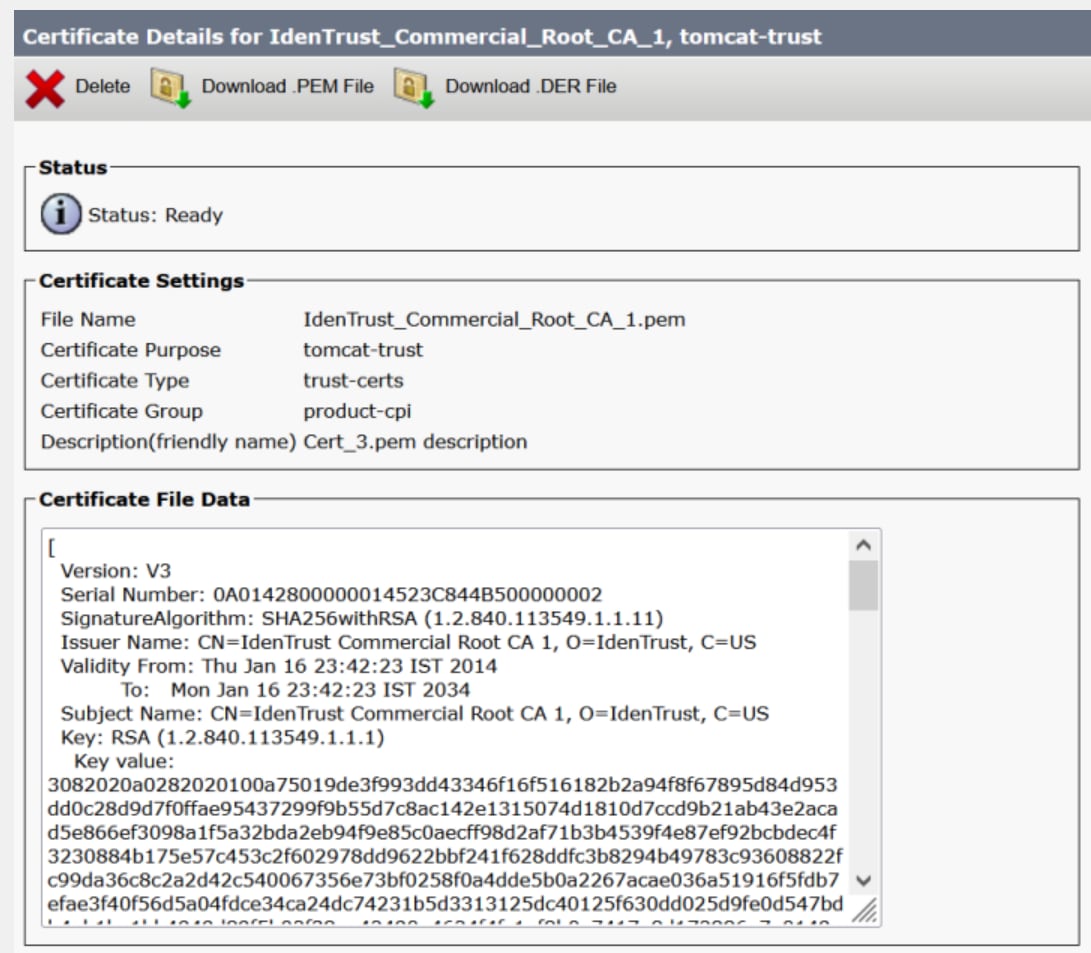Screen dimensions: 1091x953
Task: Select the Cert_3.pem description value
Action: (x=415, y=442)
